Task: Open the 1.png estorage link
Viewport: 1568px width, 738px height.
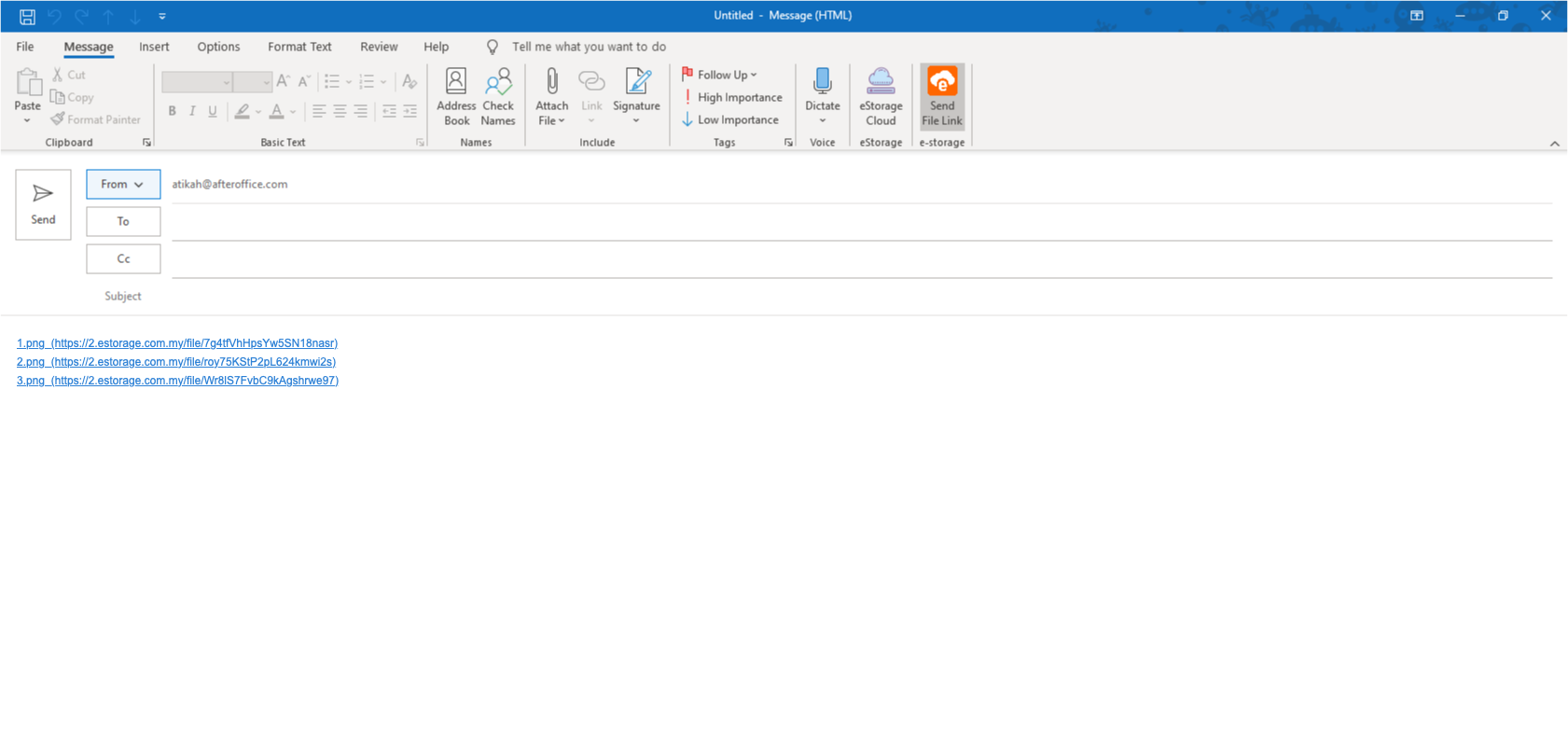Action: click(x=177, y=343)
